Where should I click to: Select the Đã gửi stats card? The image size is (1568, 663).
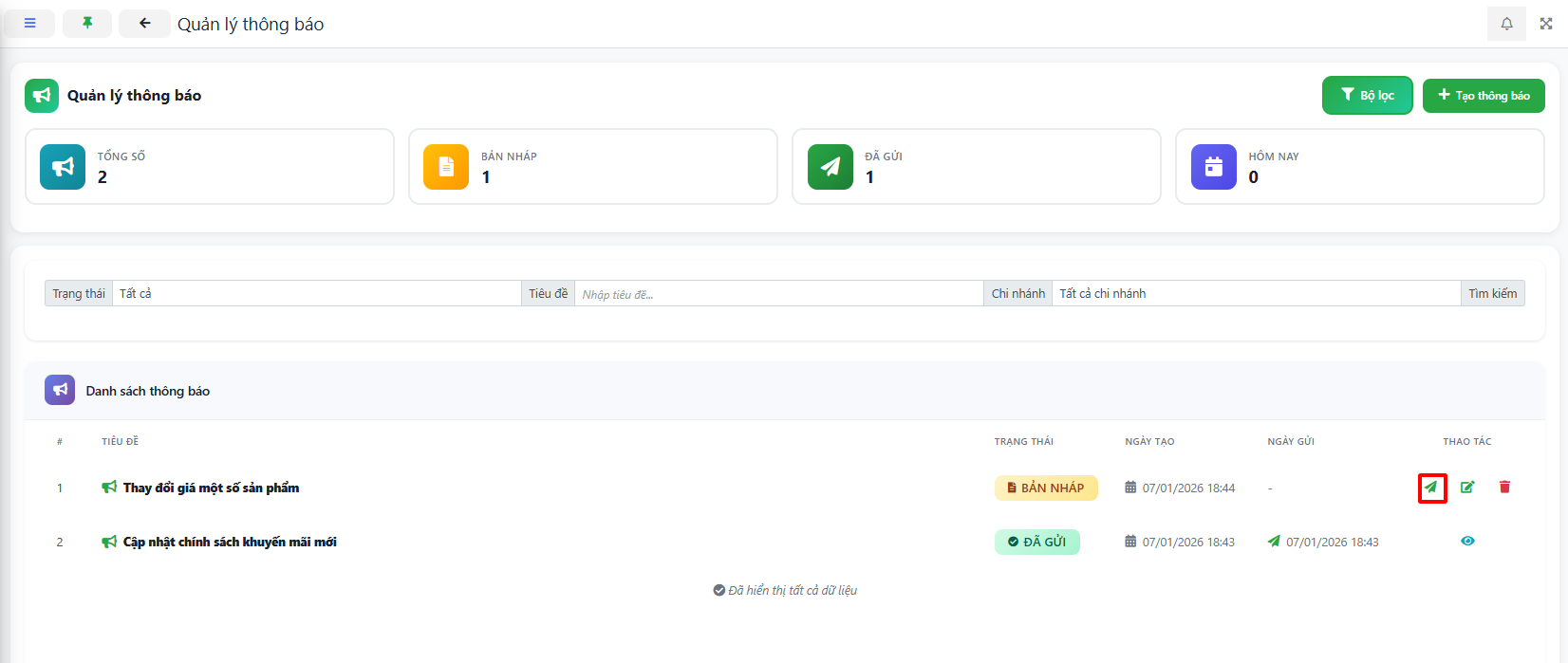976,167
